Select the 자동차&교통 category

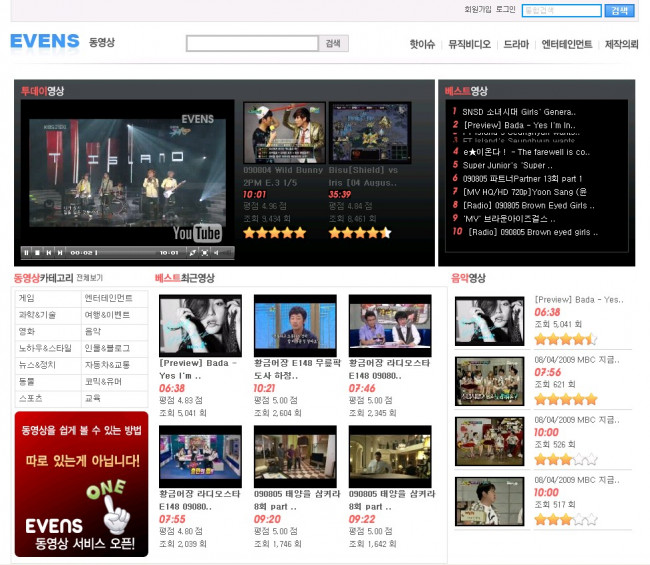[x=107, y=365]
